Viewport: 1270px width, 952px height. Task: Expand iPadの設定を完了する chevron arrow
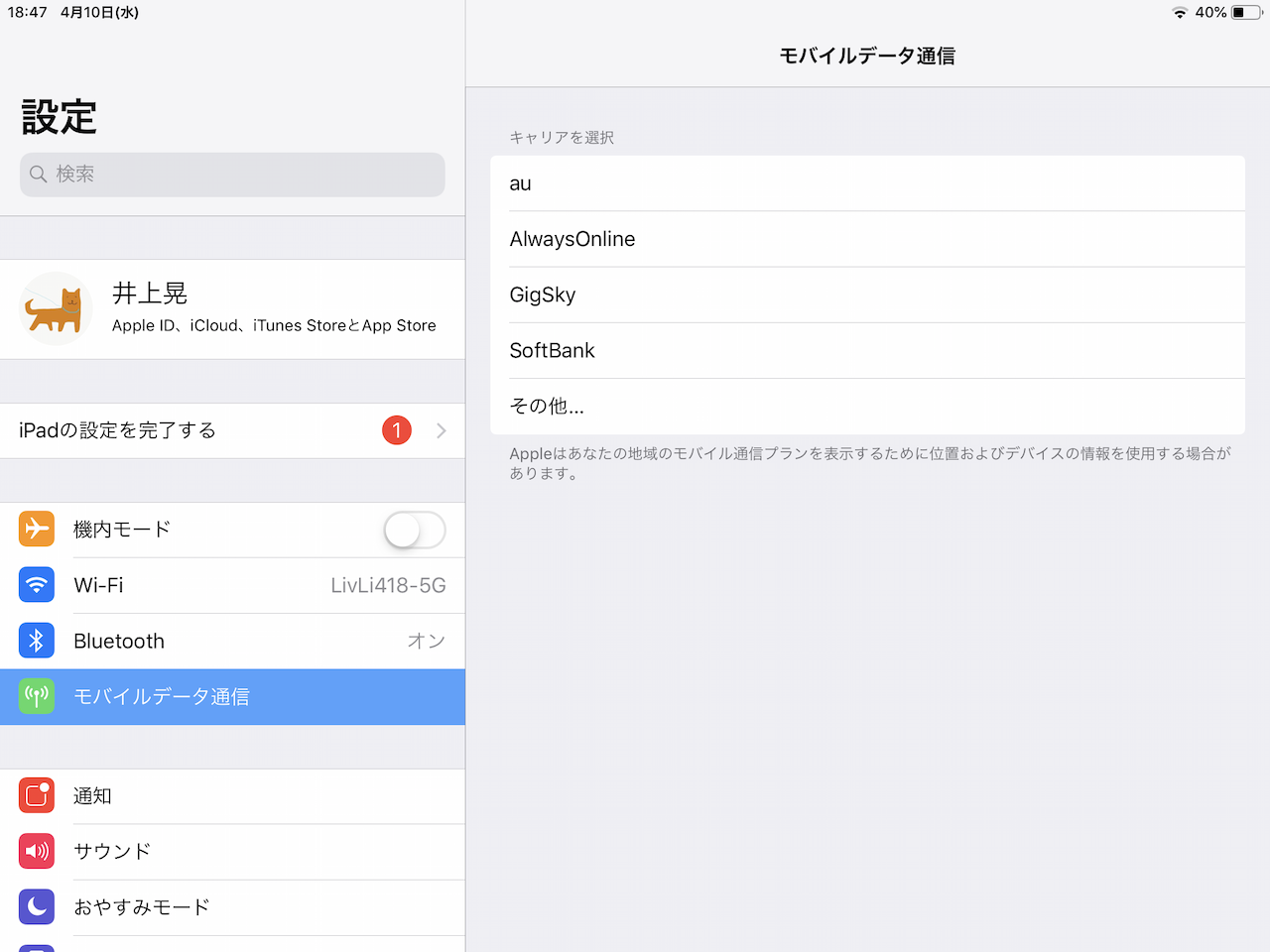442,430
